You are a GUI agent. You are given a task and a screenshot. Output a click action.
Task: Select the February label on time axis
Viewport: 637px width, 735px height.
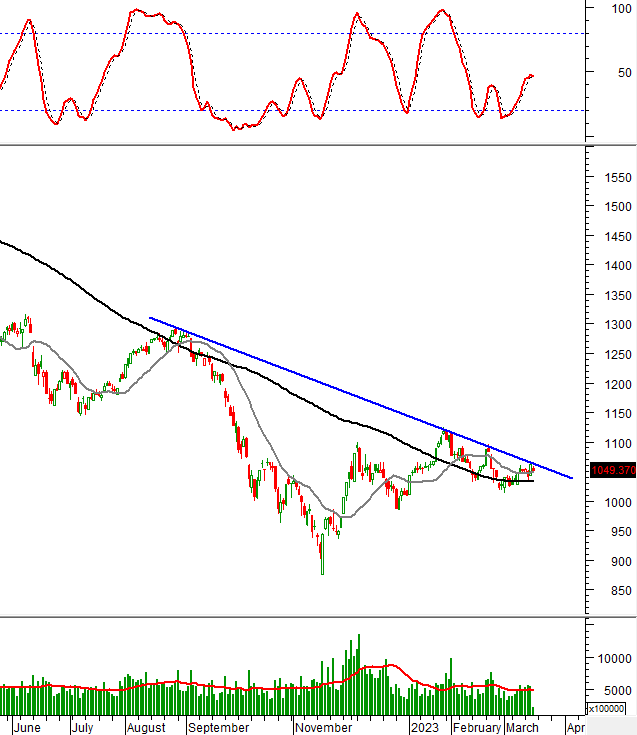point(477,728)
